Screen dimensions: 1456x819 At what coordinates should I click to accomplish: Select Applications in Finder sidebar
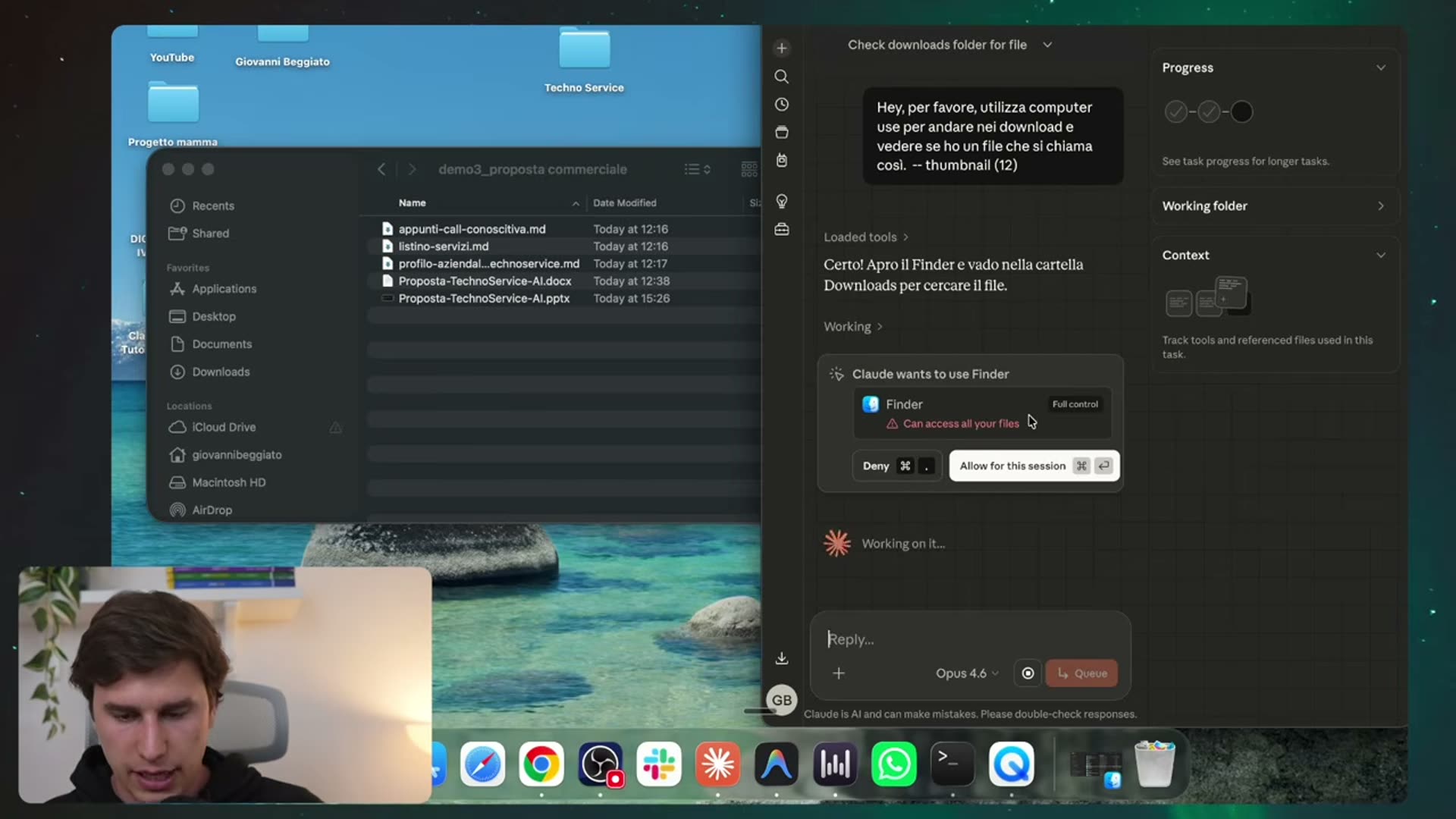point(224,288)
